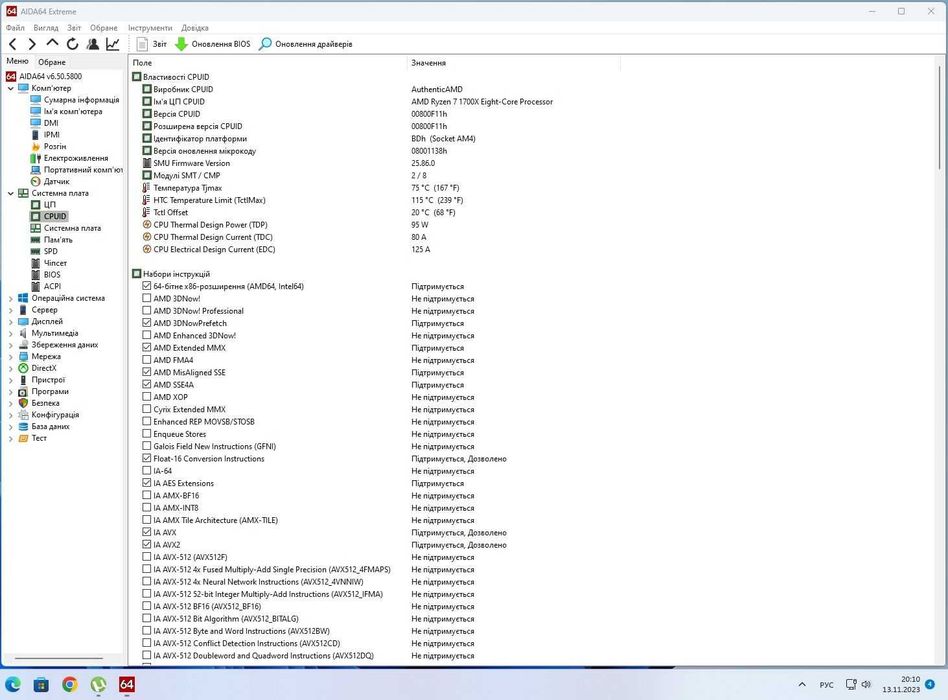This screenshot has width=948, height=700.
Task: Collapse the Системна плата tree node
Action: (x=10, y=193)
